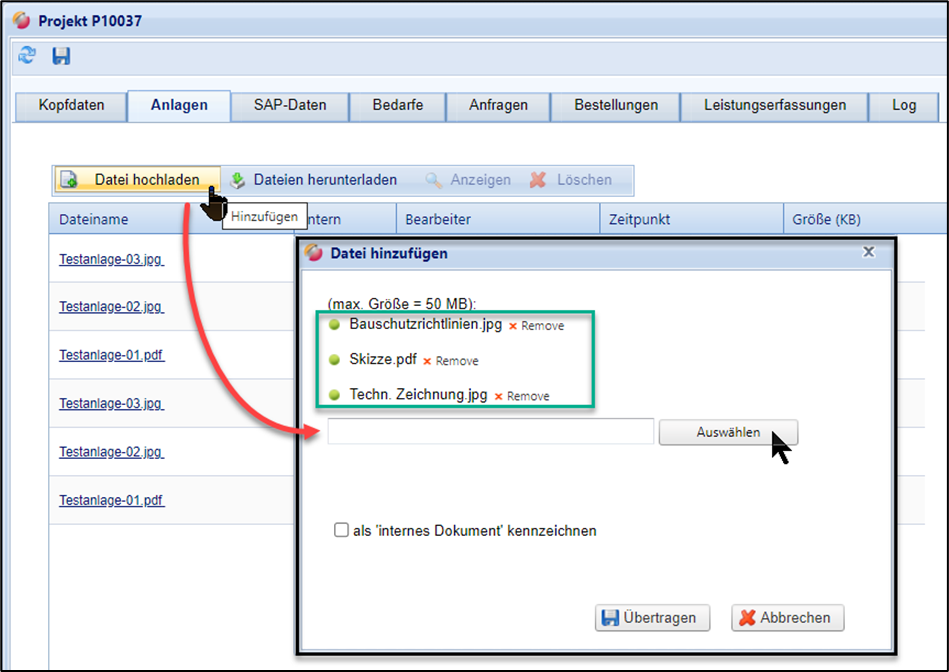Open the first Testanlage-03.jpg link
The image size is (949, 672).
pos(110,258)
